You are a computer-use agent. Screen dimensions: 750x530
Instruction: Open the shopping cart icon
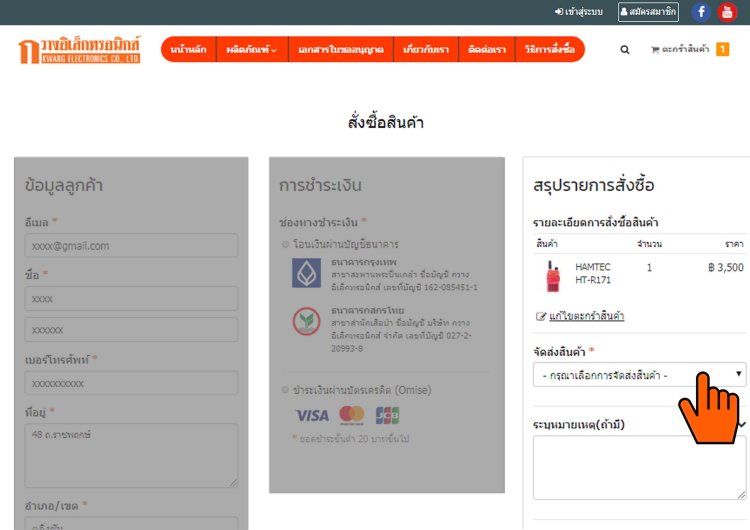pos(656,49)
